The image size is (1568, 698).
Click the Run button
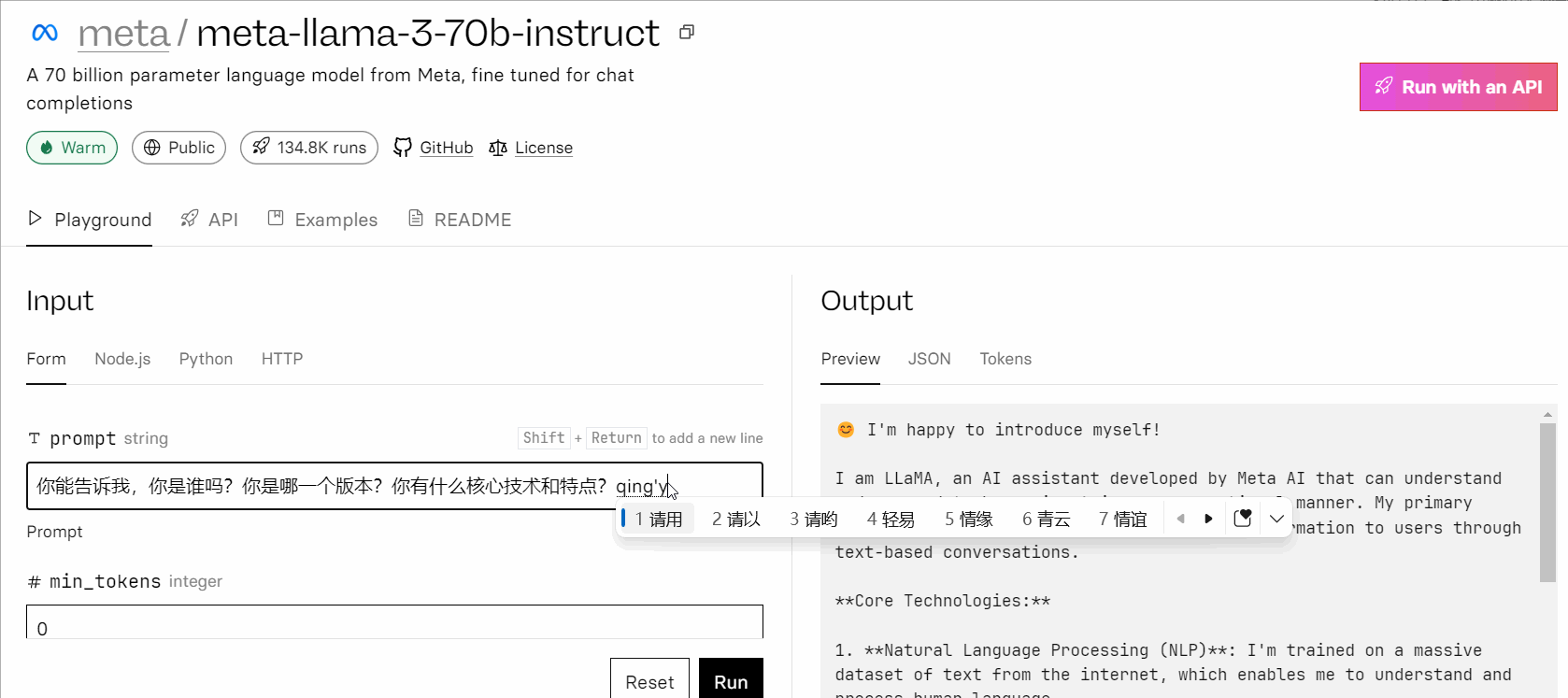(x=731, y=680)
